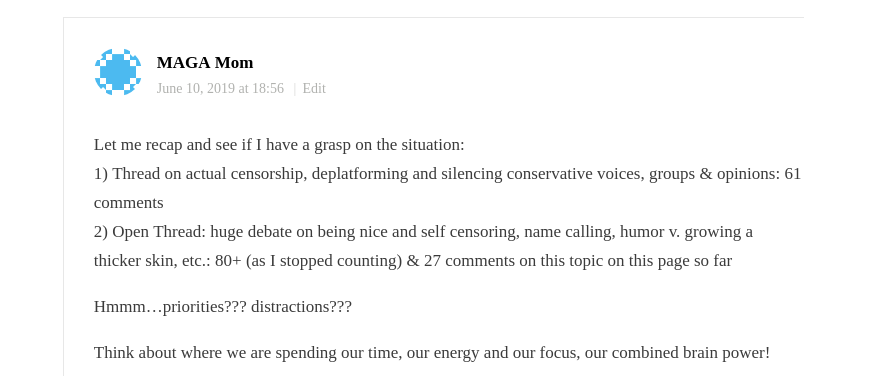Open the MAGA Mom commenter name
Image resolution: width=890 pixels, height=376 pixels.
205,62
